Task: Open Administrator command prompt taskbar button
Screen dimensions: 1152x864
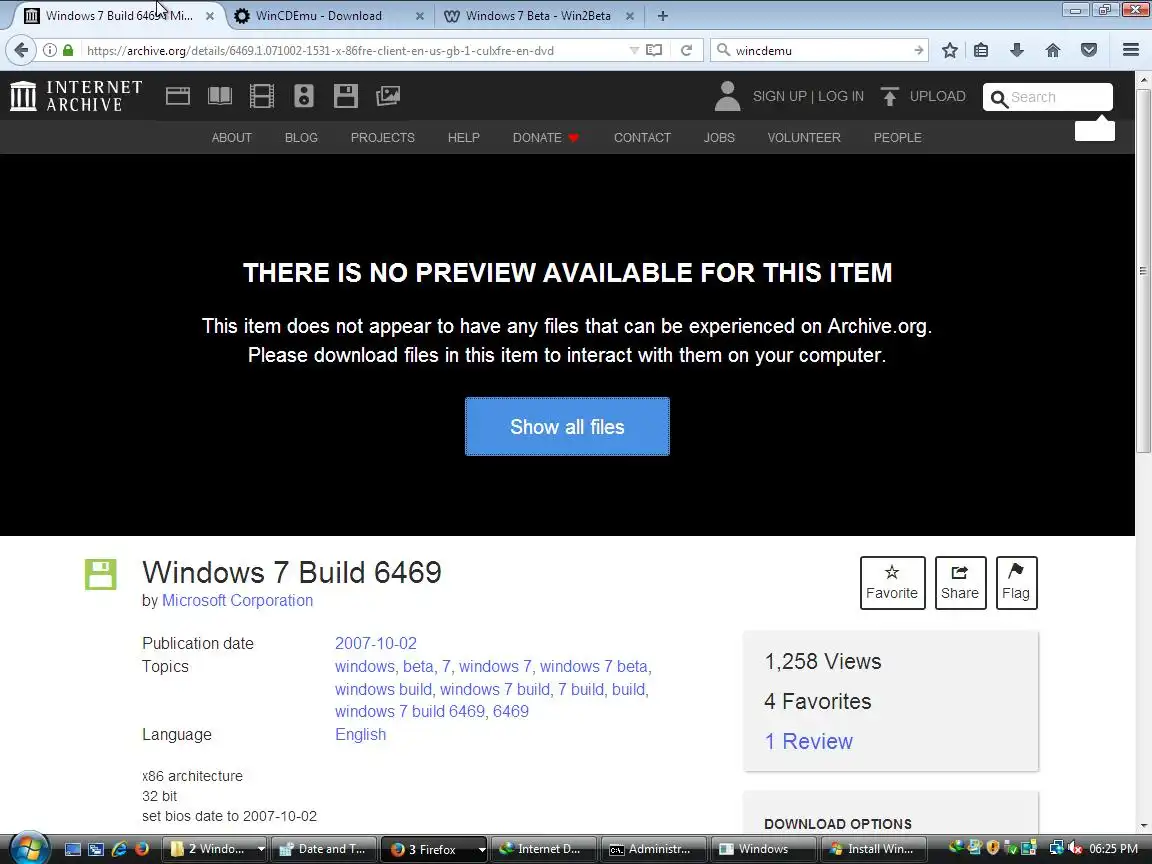Action: point(653,849)
